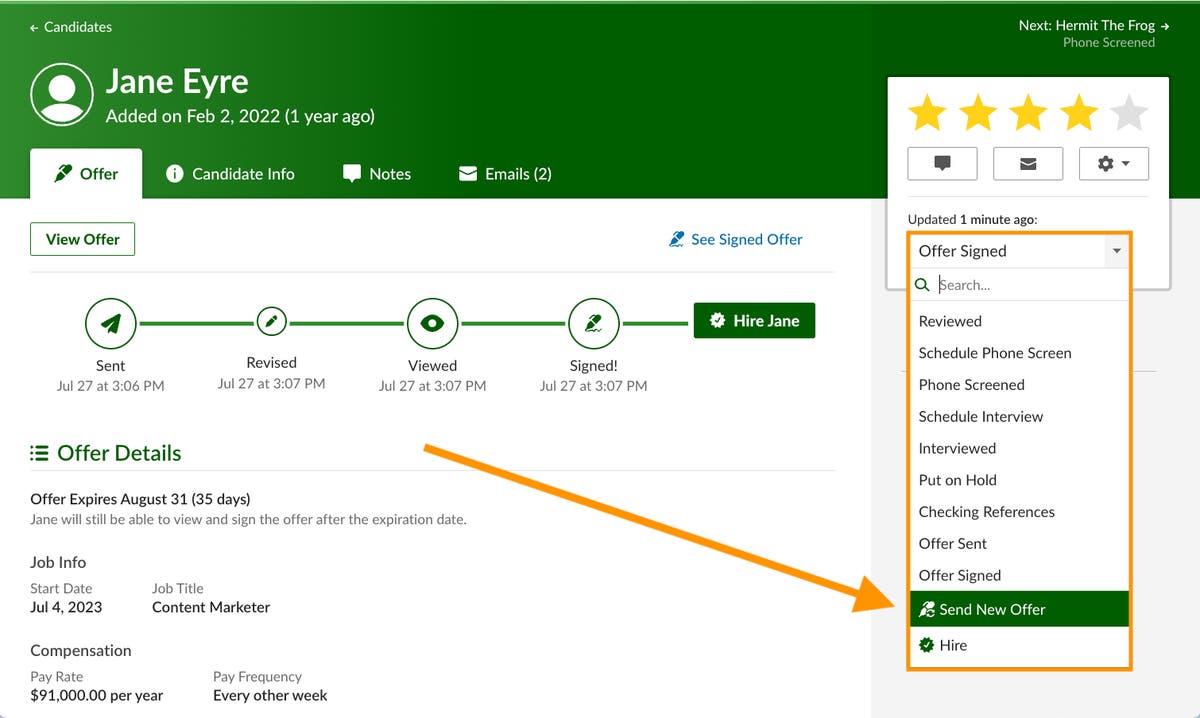Switch to the Candidate Info tab

tap(230, 173)
